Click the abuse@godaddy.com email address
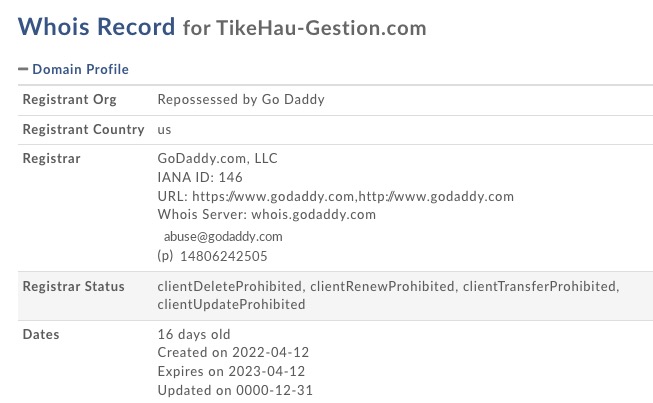The width and height of the screenshot is (653, 403). [223, 237]
